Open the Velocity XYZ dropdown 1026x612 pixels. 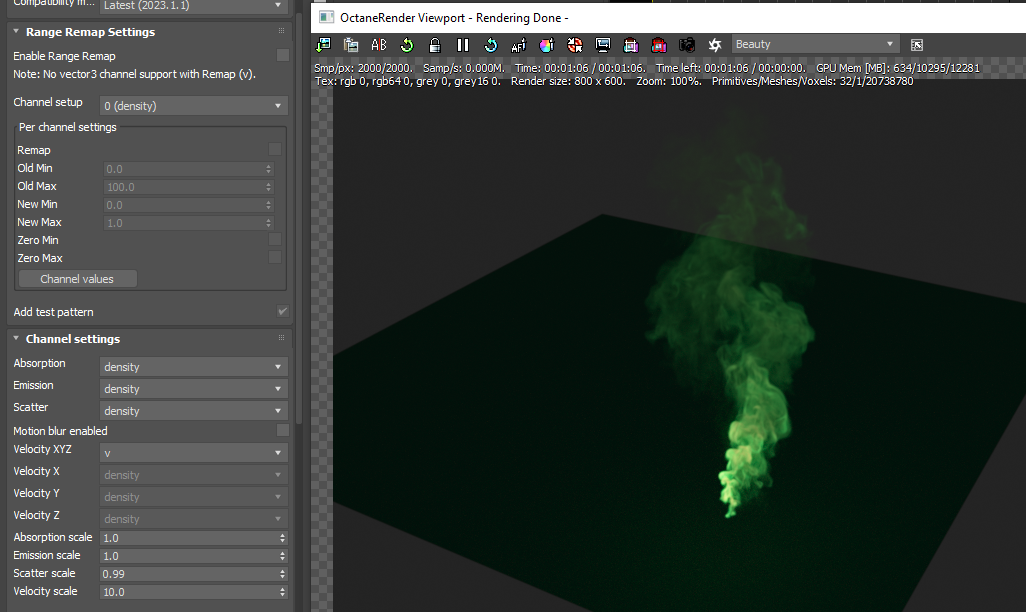(194, 453)
